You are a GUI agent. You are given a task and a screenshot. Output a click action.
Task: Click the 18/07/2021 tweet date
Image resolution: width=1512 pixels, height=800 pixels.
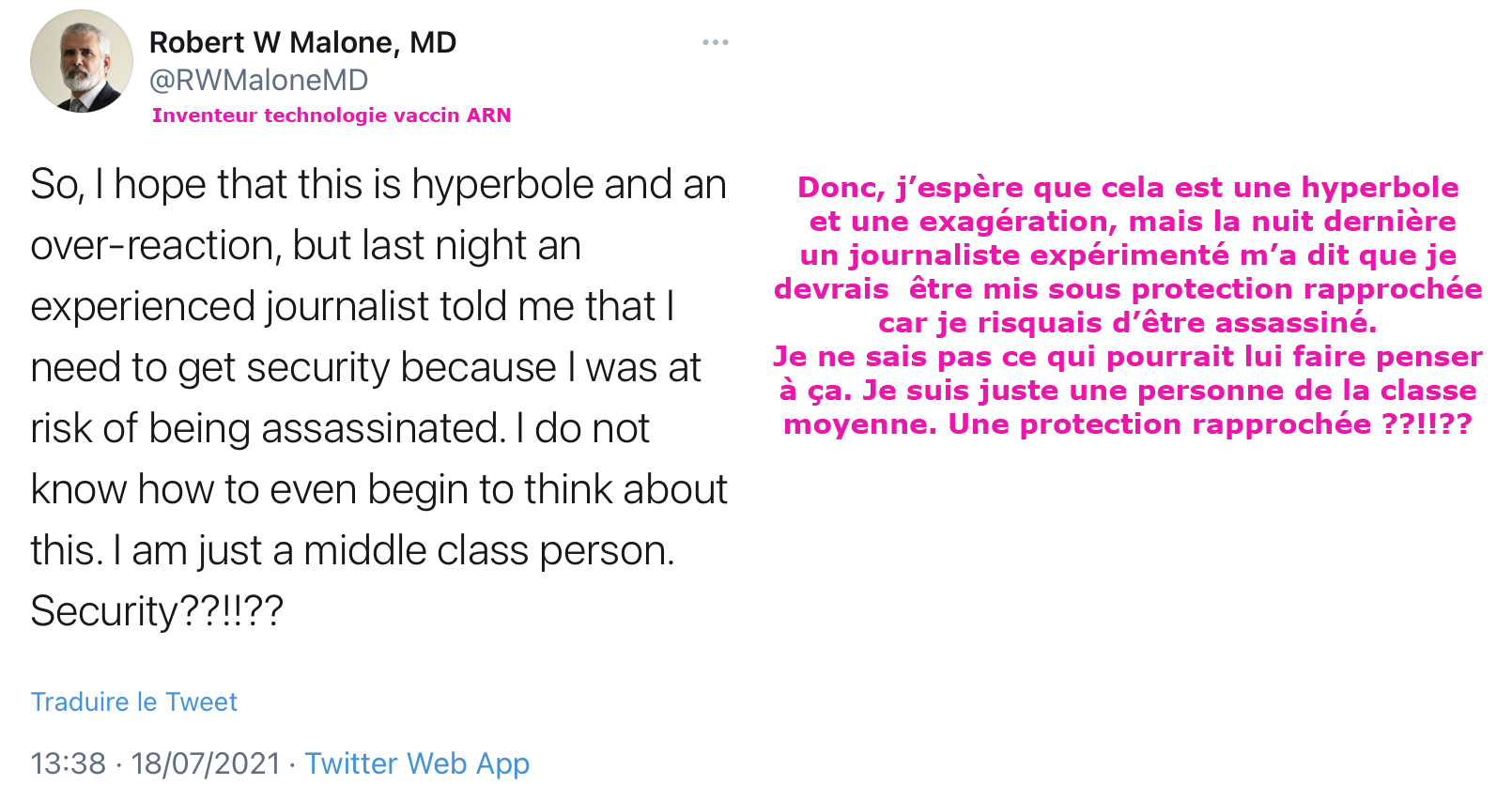click(206, 763)
